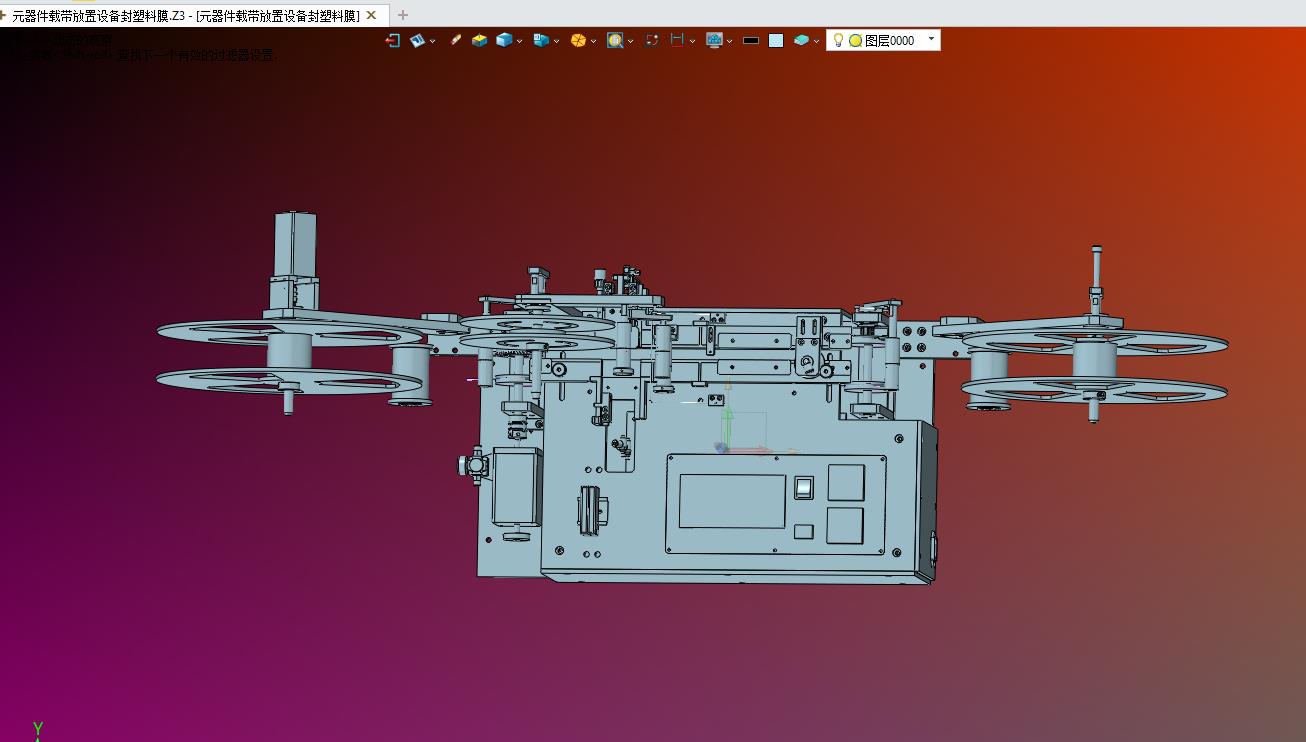Click the yellow-topped box display icon
Viewport: 1306px width, 742px height.
coord(480,40)
